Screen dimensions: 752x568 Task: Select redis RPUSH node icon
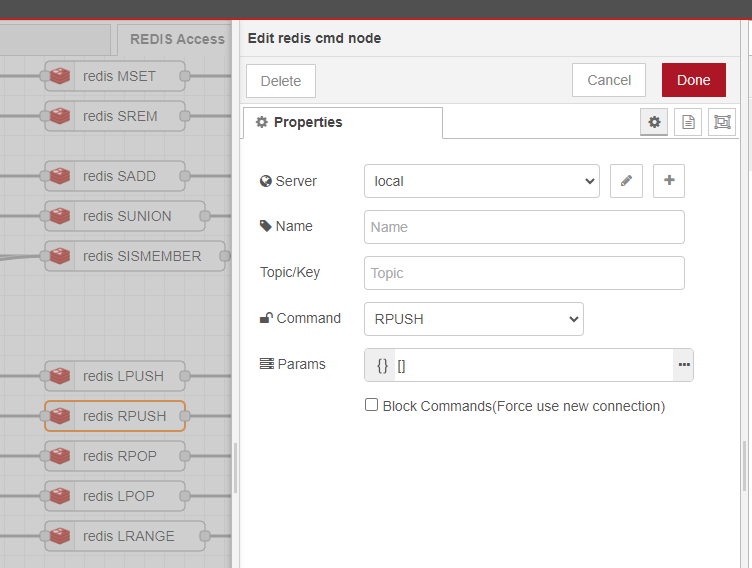60,416
